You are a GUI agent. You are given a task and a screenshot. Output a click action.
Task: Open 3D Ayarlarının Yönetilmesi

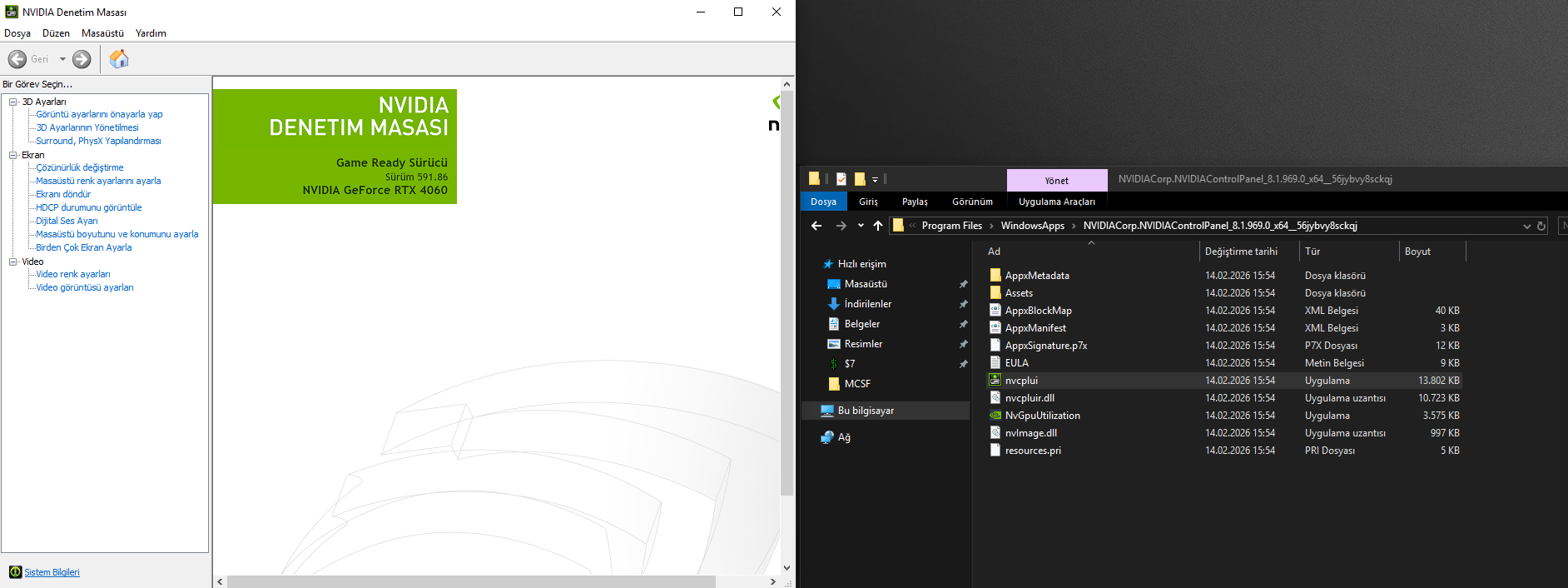pyautogui.click(x=87, y=127)
